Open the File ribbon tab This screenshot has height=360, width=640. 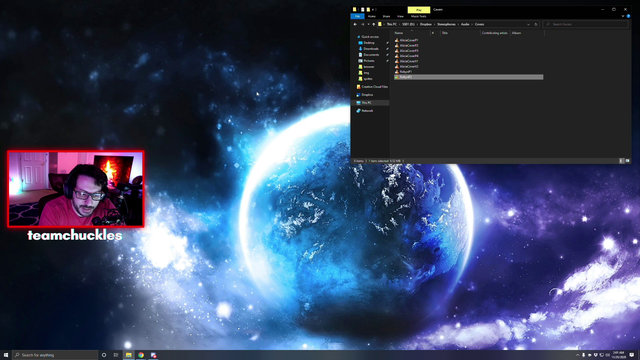[x=357, y=16]
